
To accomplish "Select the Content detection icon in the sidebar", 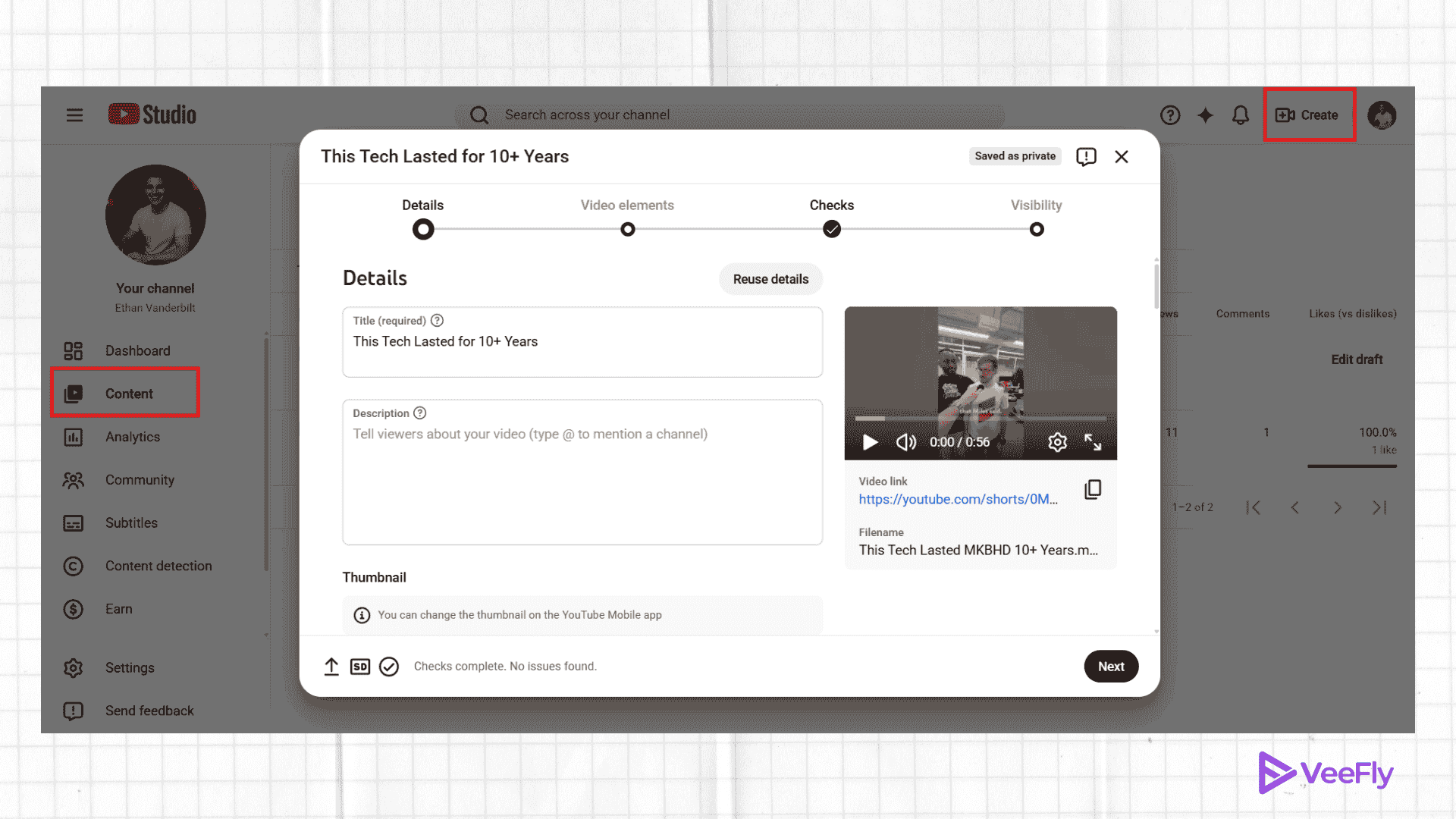I will coord(73,566).
